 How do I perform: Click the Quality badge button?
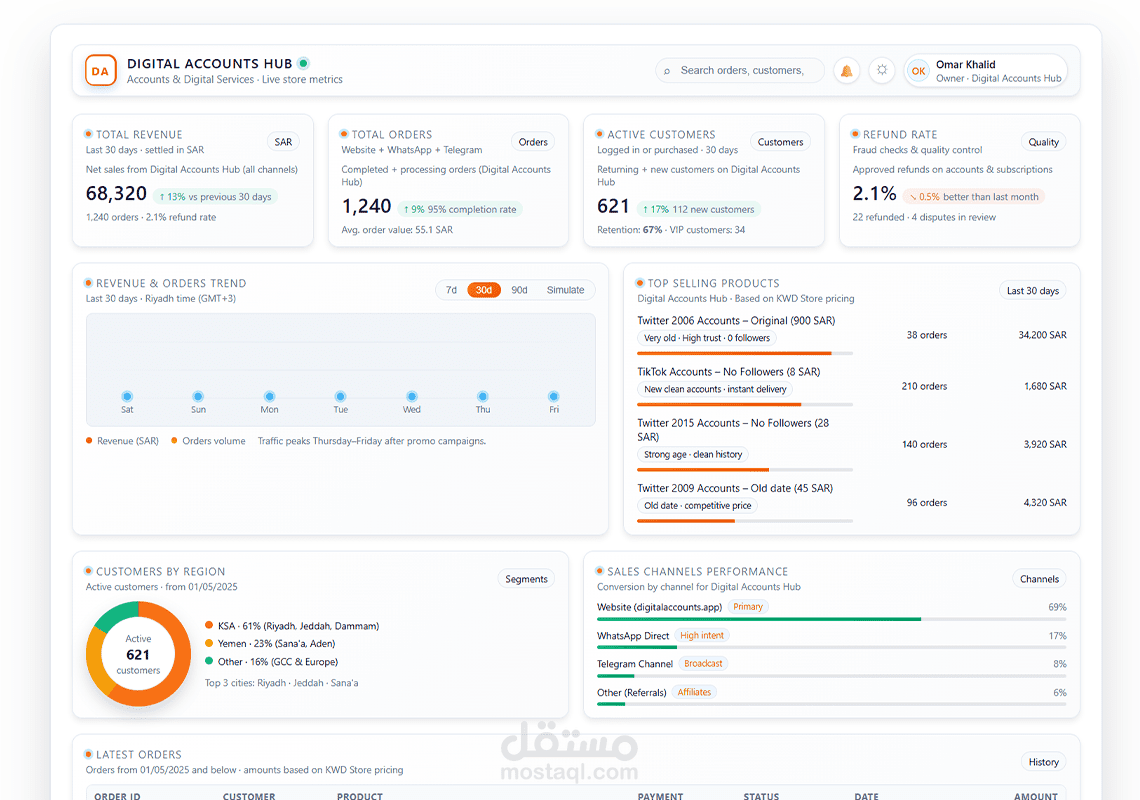1043,142
